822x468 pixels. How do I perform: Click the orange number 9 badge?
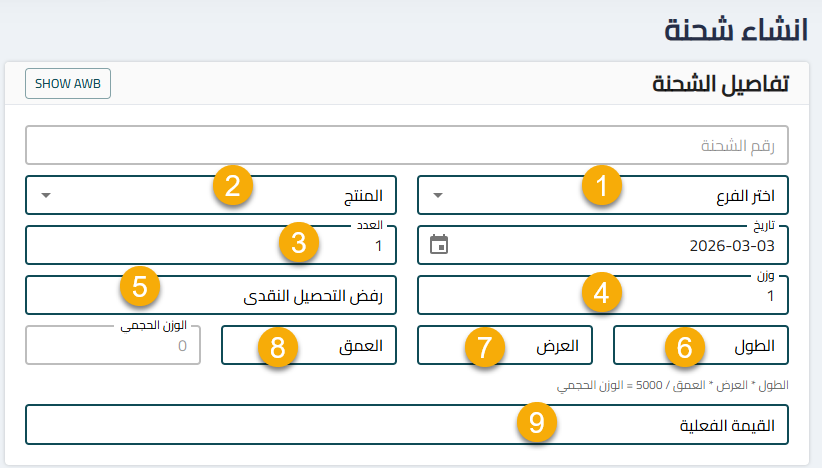click(538, 423)
